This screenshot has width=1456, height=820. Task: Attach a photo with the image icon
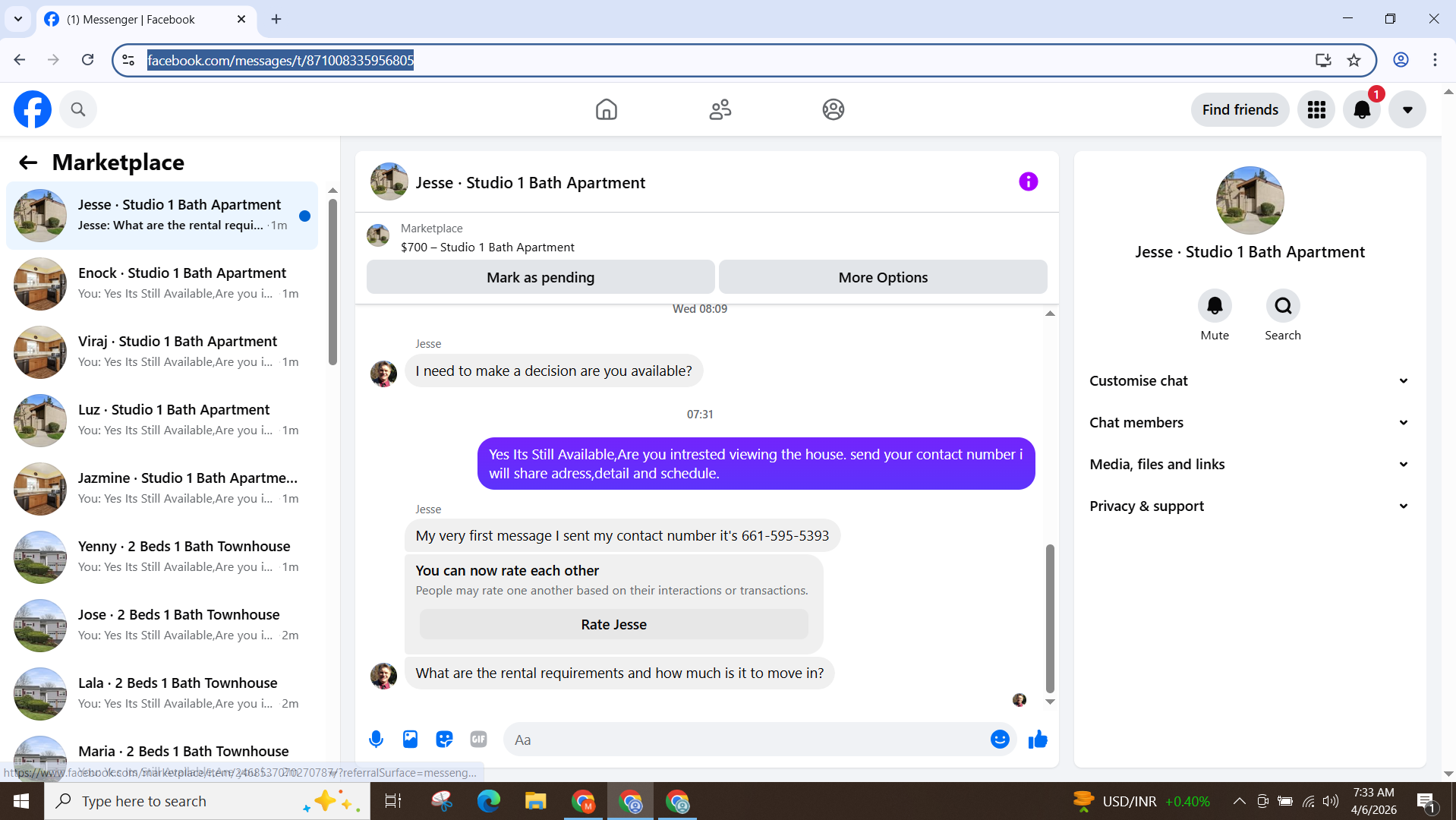[x=410, y=740]
